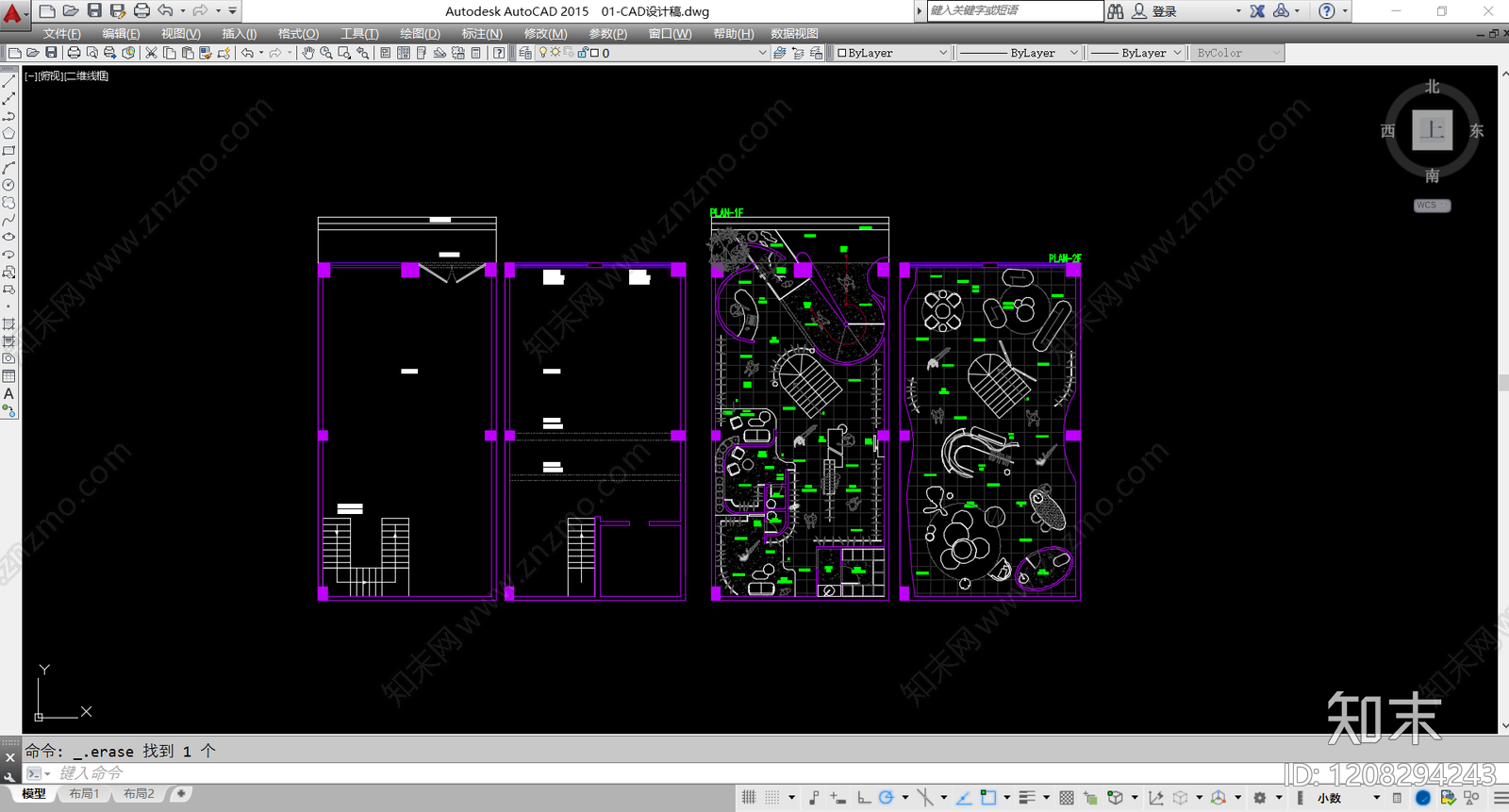This screenshot has width=1509, height=812.
Task: Click the Help question mark icon
Action: coord(1327,11)
